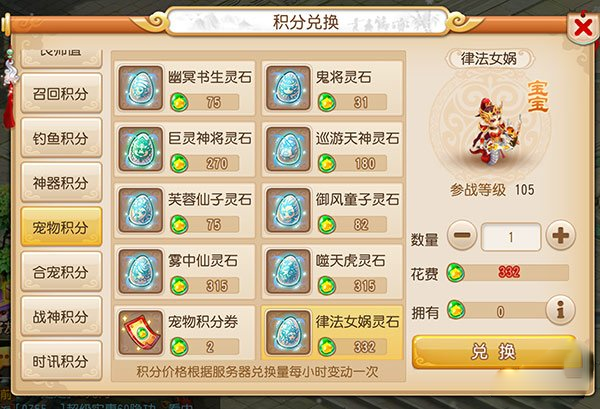Select the 宠物积分券 ticket icon

click(x=140, y=333)
